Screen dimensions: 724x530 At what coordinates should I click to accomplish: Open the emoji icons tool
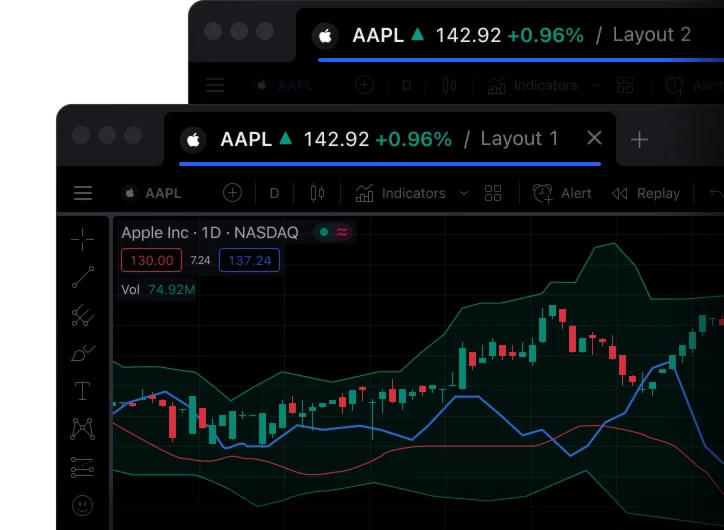coord(82,505)
